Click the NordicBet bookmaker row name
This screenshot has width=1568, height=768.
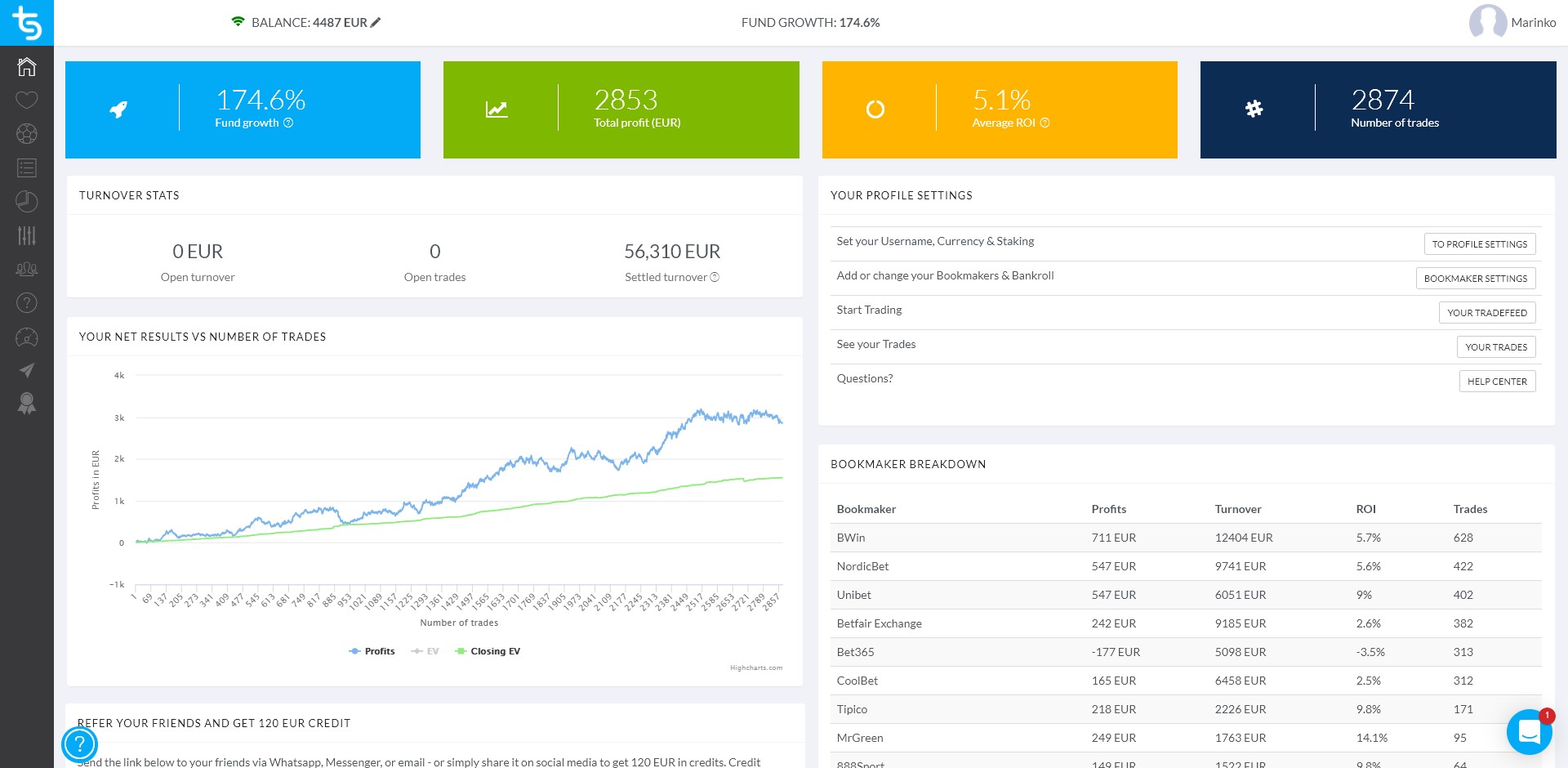tap(862, 566)
